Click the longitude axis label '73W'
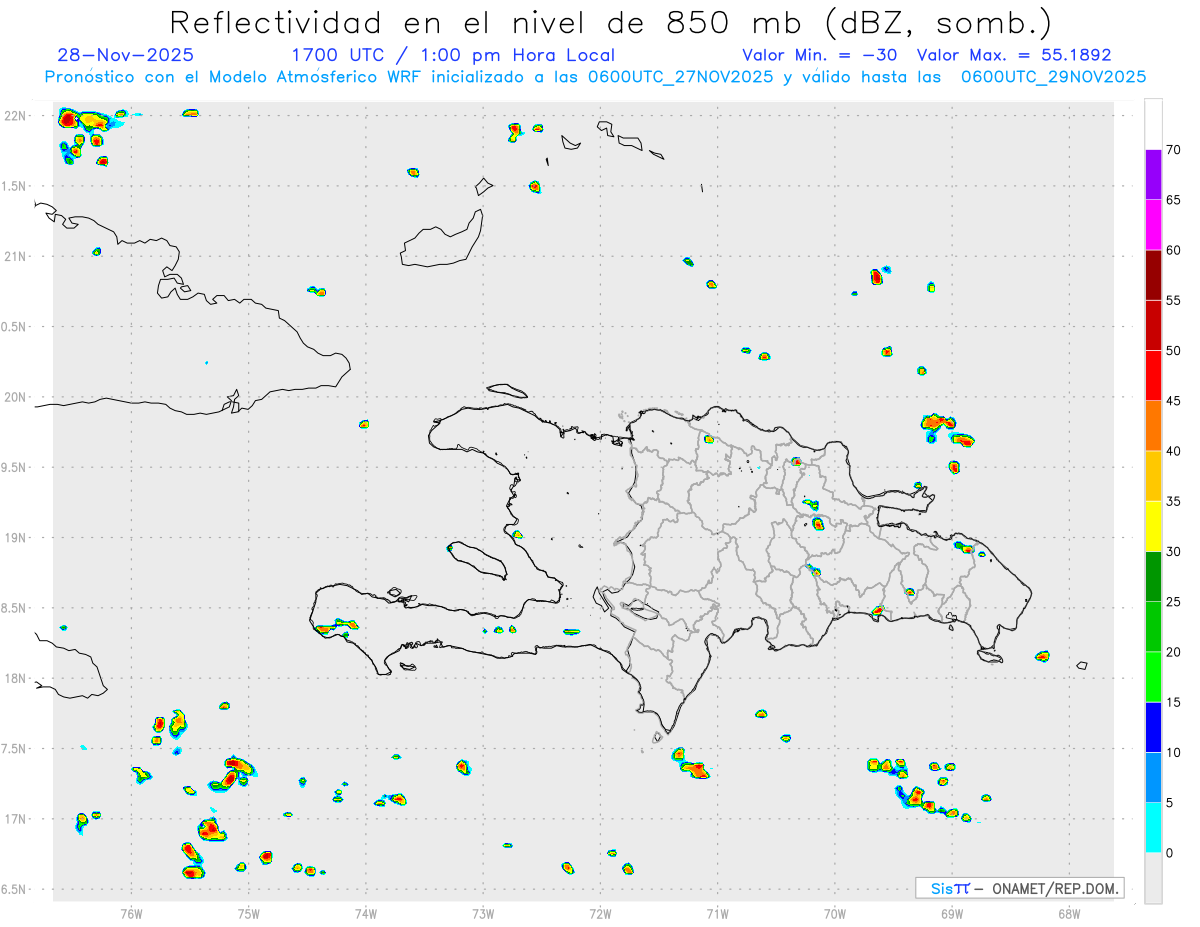This screenshot has height=927, width=1200. click(483, 913)
